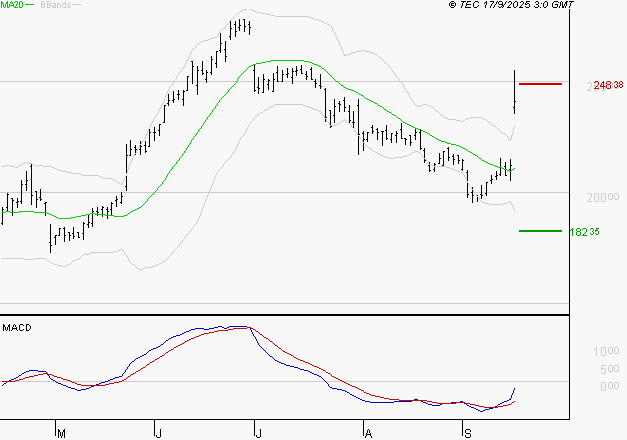Click the green support line marker

(x=541, y=231)
